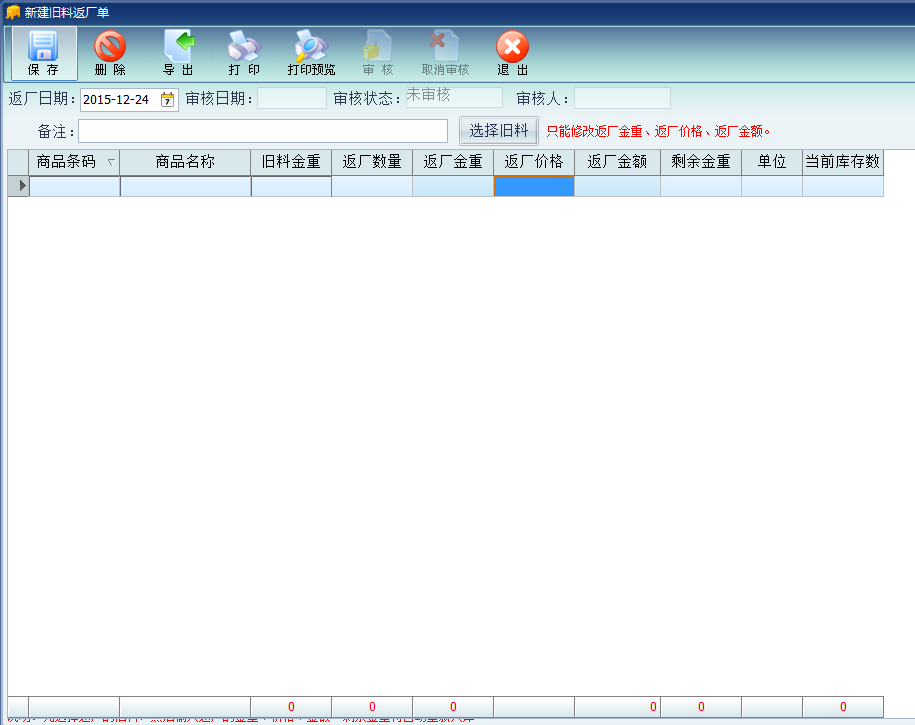Click the Print (打印) toolbar icon
Screen dimensions: 915x725
[244, 53]
